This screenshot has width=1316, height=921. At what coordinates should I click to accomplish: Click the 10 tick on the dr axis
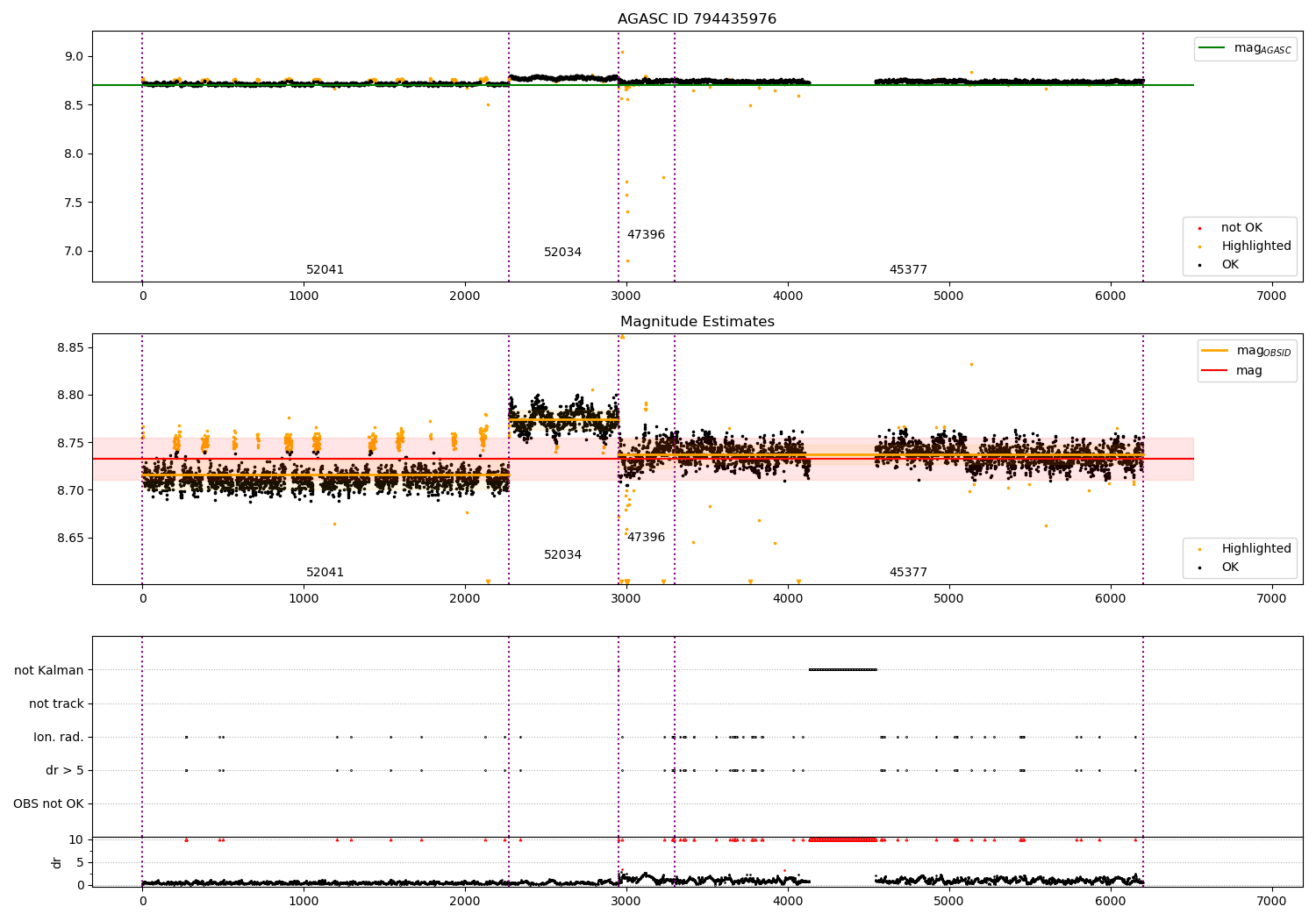(76, 839)
